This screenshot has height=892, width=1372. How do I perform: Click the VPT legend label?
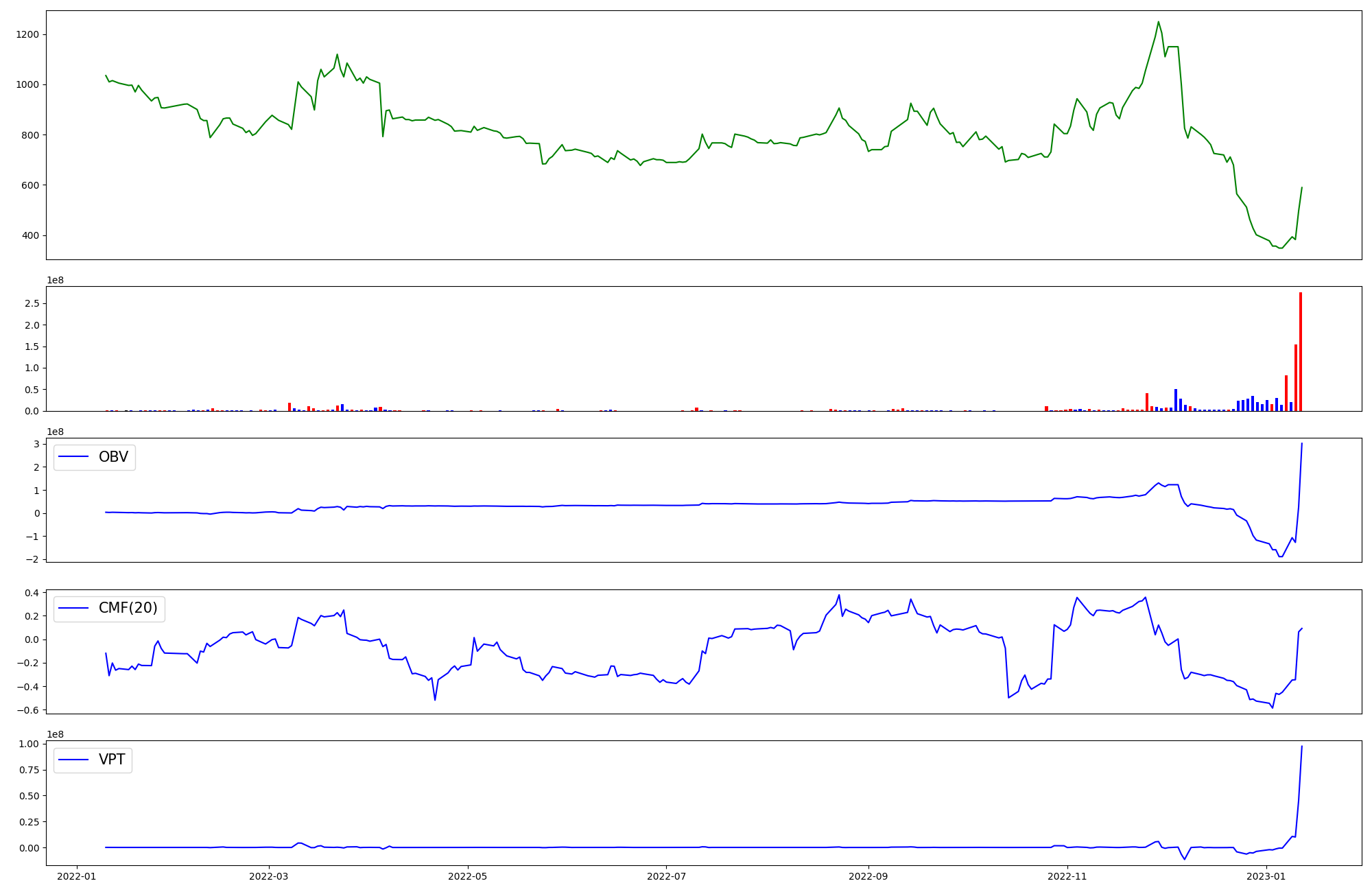(x=112, y=760)
